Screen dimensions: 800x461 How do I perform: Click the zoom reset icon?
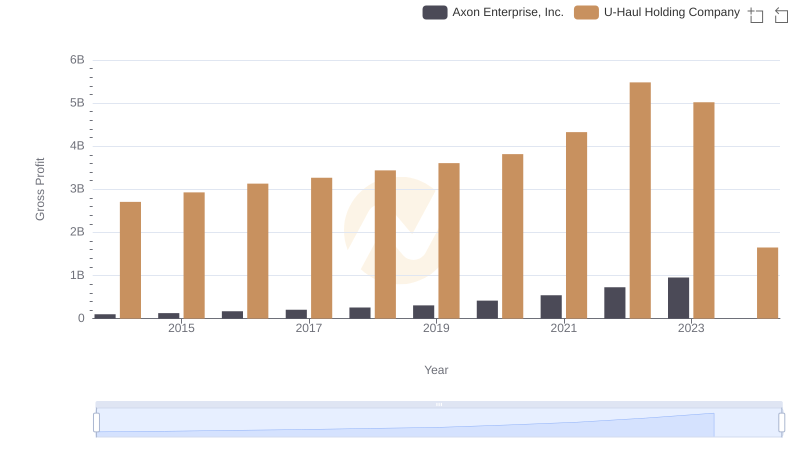(x=781, y=15)
